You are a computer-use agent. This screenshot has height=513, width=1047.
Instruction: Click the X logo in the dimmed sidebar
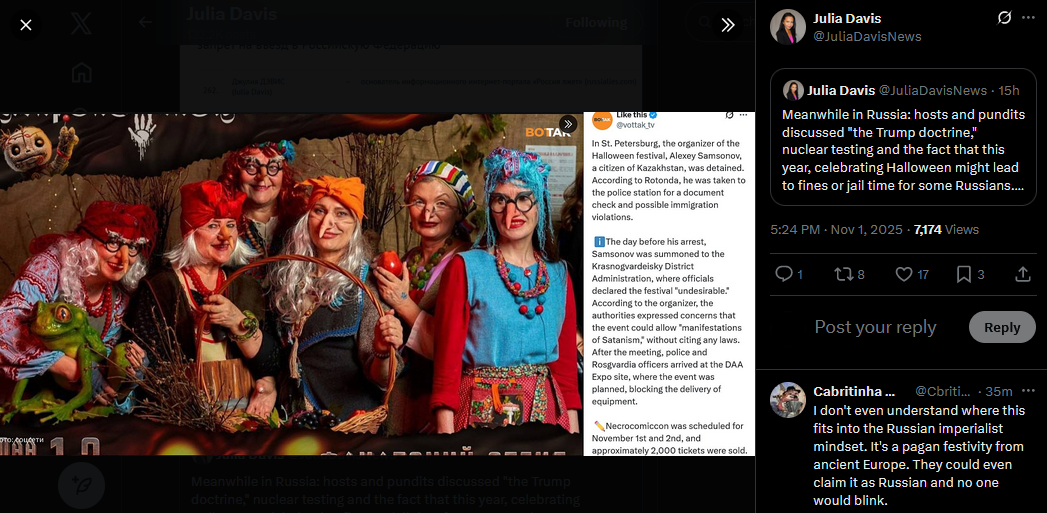pyautogui.click(x=81, y=25)
